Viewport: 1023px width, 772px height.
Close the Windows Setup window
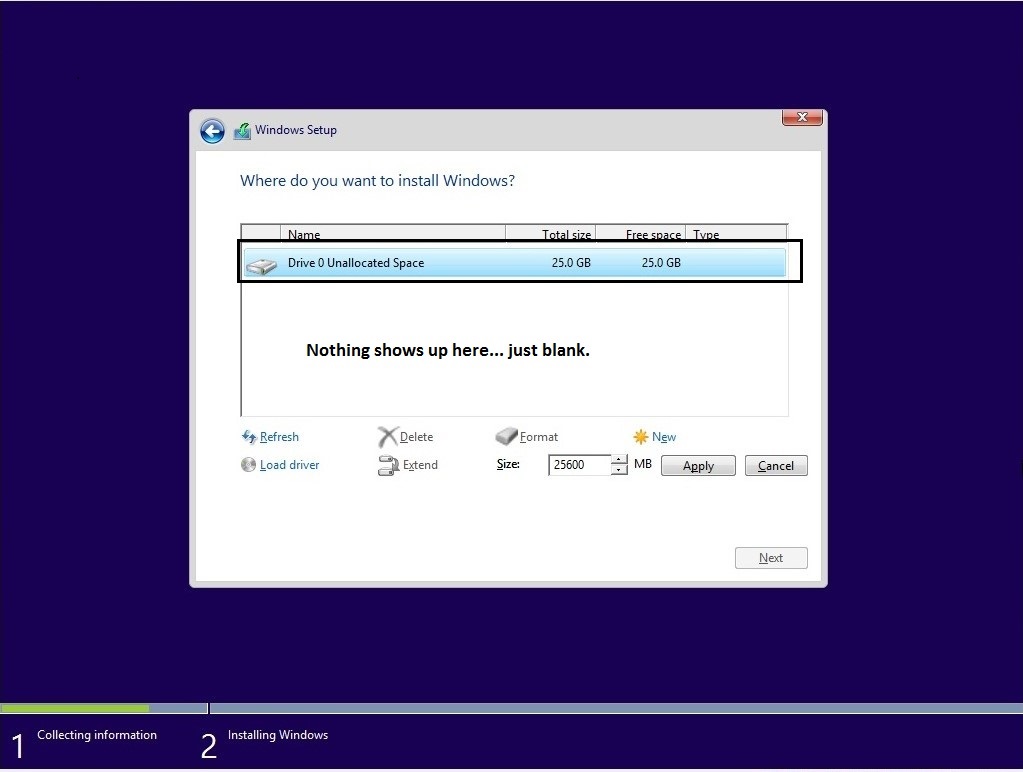coord(802,117)
